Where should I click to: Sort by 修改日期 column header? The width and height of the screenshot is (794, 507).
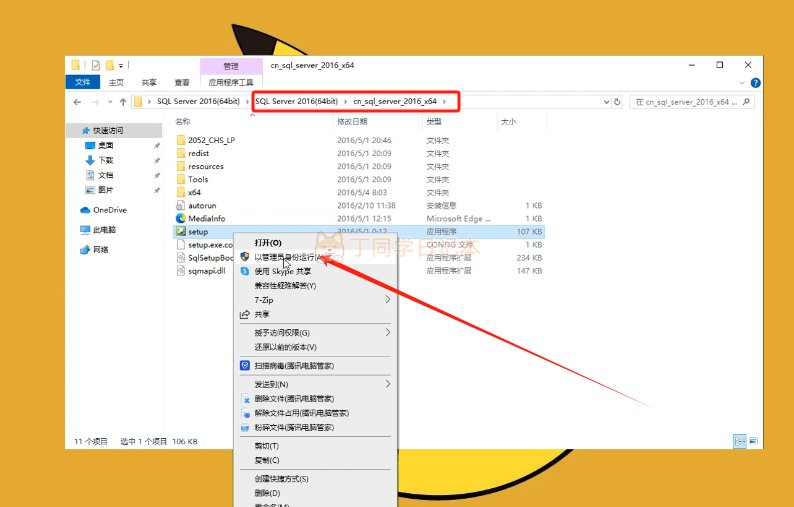point(352,122)
